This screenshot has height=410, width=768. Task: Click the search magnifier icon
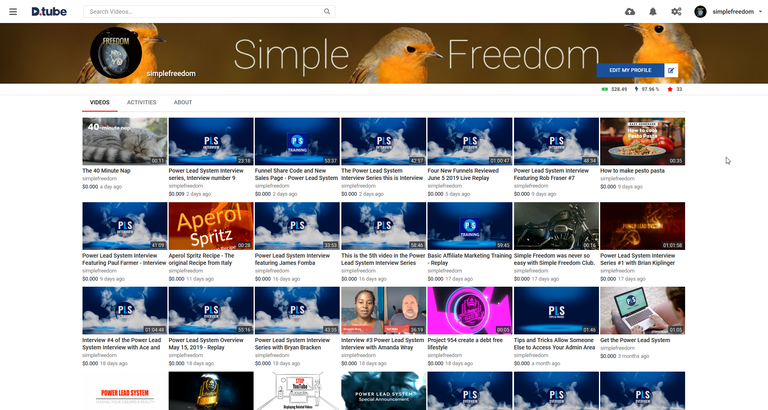coord(327,11)
